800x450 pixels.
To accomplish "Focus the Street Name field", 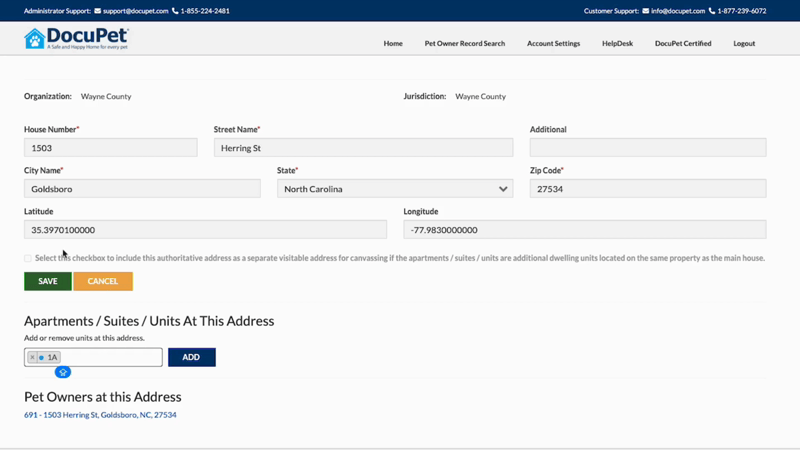I will [363, 148].
